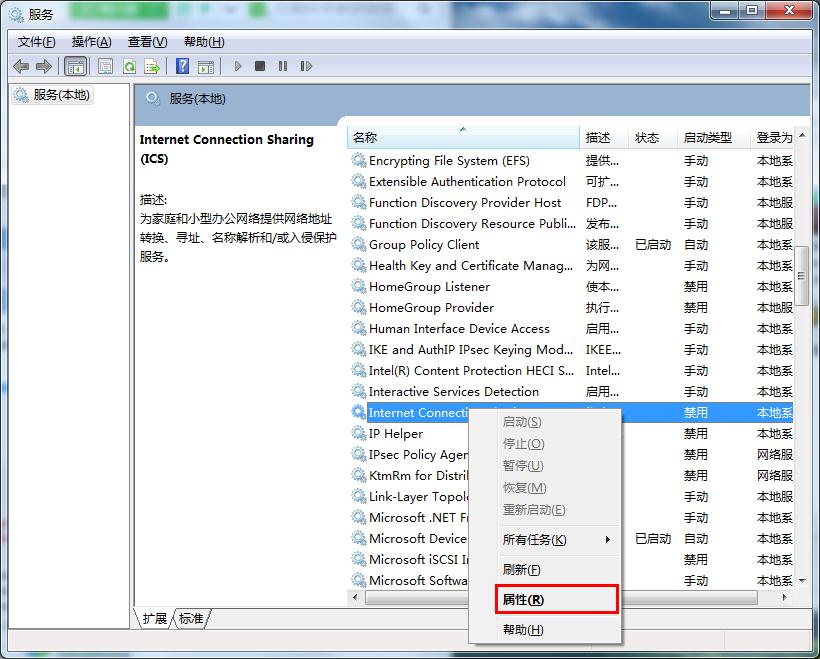The height and width of the screenshot is (659, 820).
Task: Switch to the 标准 tab
Action: [x=191, y=619]
